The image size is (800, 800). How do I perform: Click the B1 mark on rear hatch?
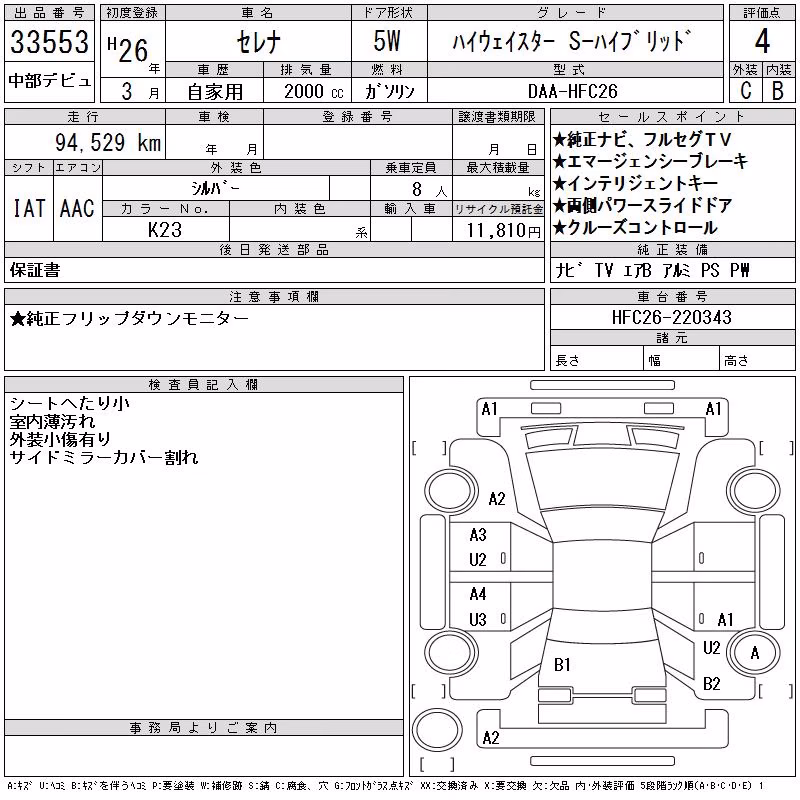[x=562, y=664]
